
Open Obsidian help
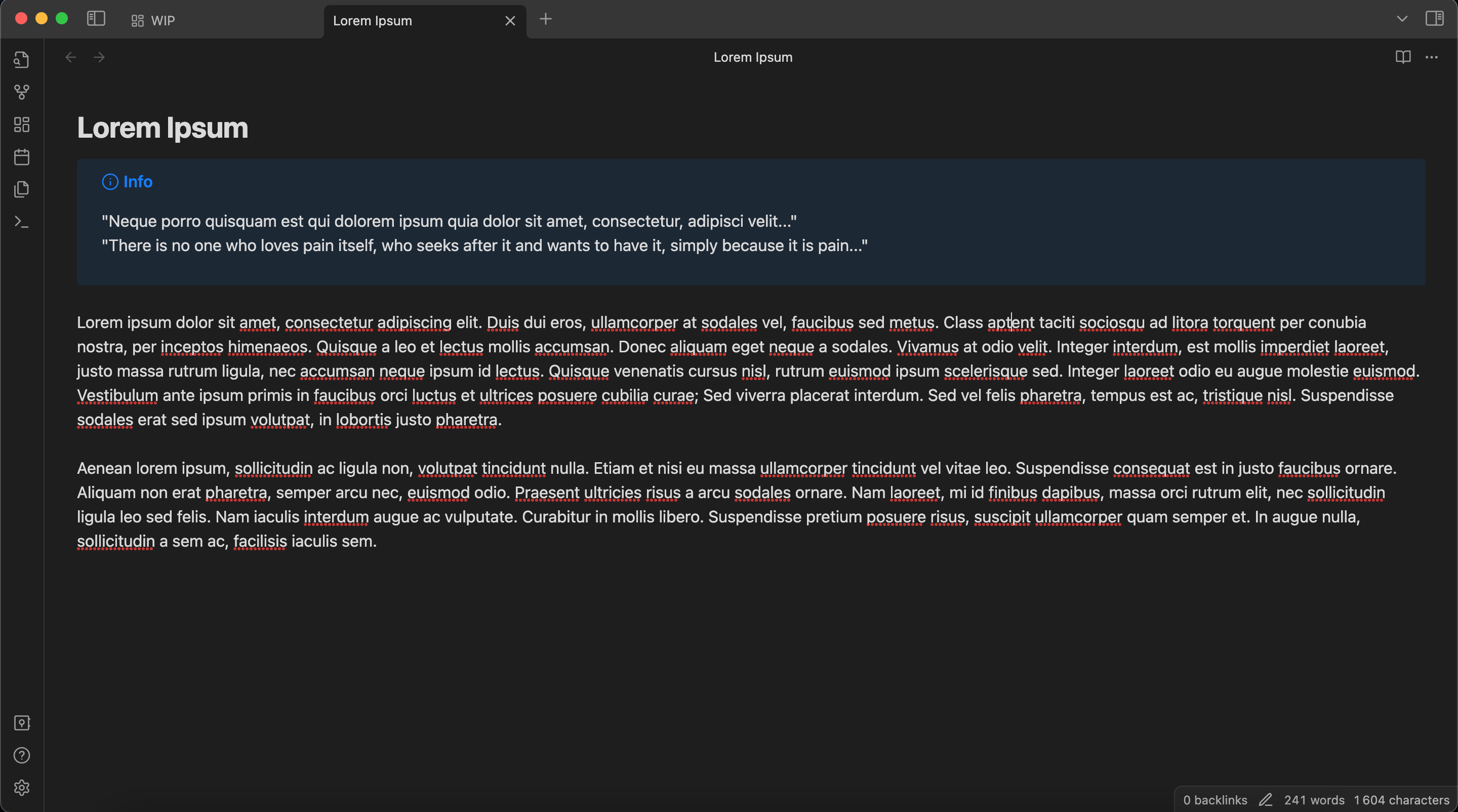[x=21, y=755]
